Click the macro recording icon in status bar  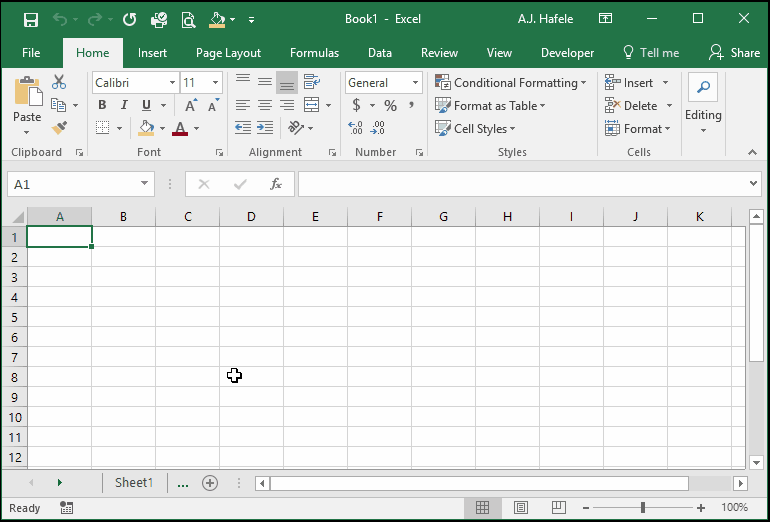coord(66,508)
